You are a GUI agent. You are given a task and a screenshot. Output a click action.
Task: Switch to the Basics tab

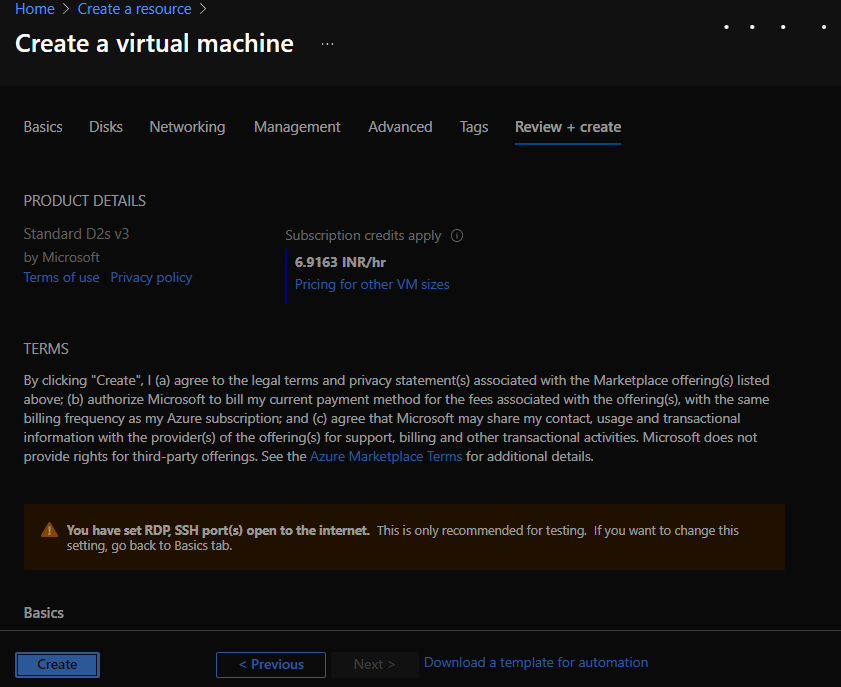[x=42, y=127]
